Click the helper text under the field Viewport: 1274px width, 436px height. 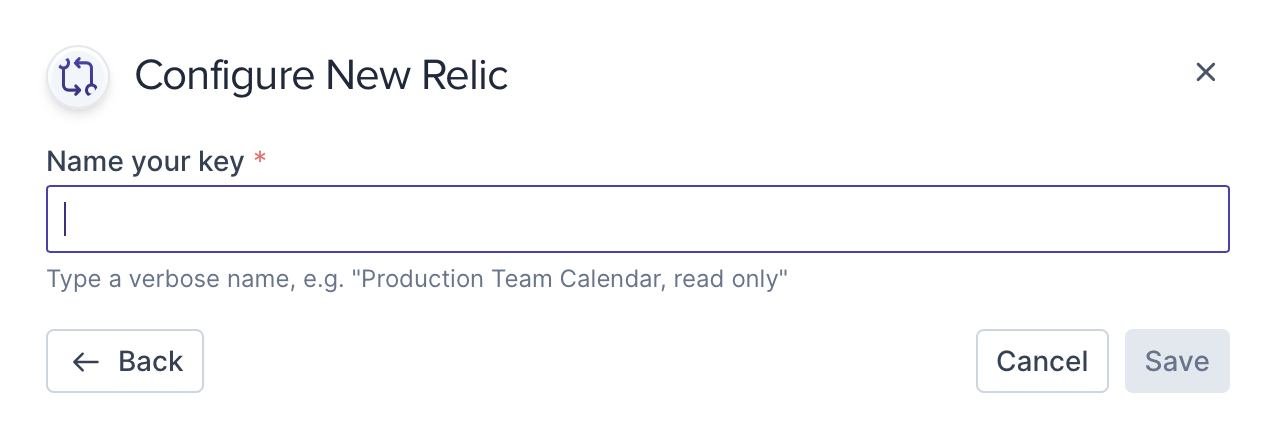pos(418,279)
